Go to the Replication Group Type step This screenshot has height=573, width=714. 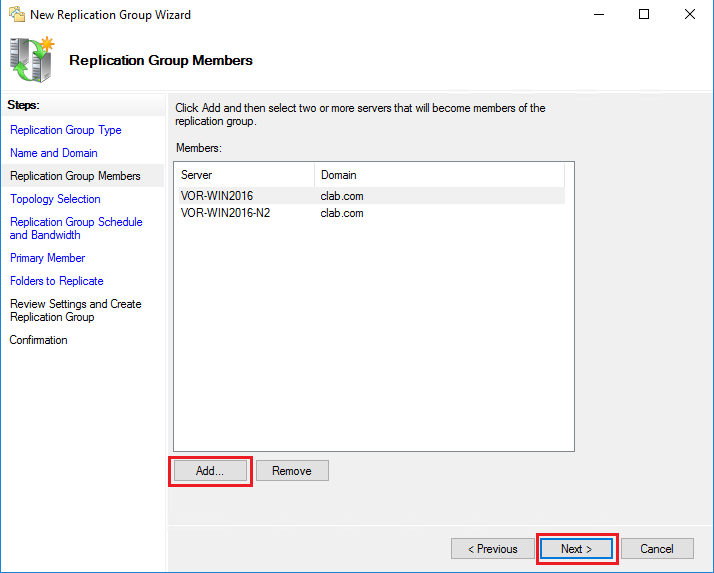click(x=66, y=130)
